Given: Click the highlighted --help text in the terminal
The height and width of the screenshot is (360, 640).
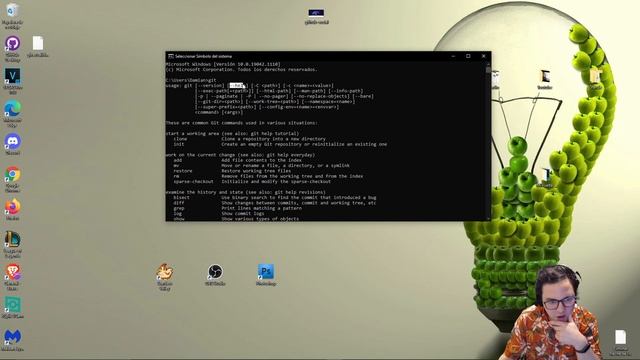Looking at the screenshot, I should pos(237,85).
